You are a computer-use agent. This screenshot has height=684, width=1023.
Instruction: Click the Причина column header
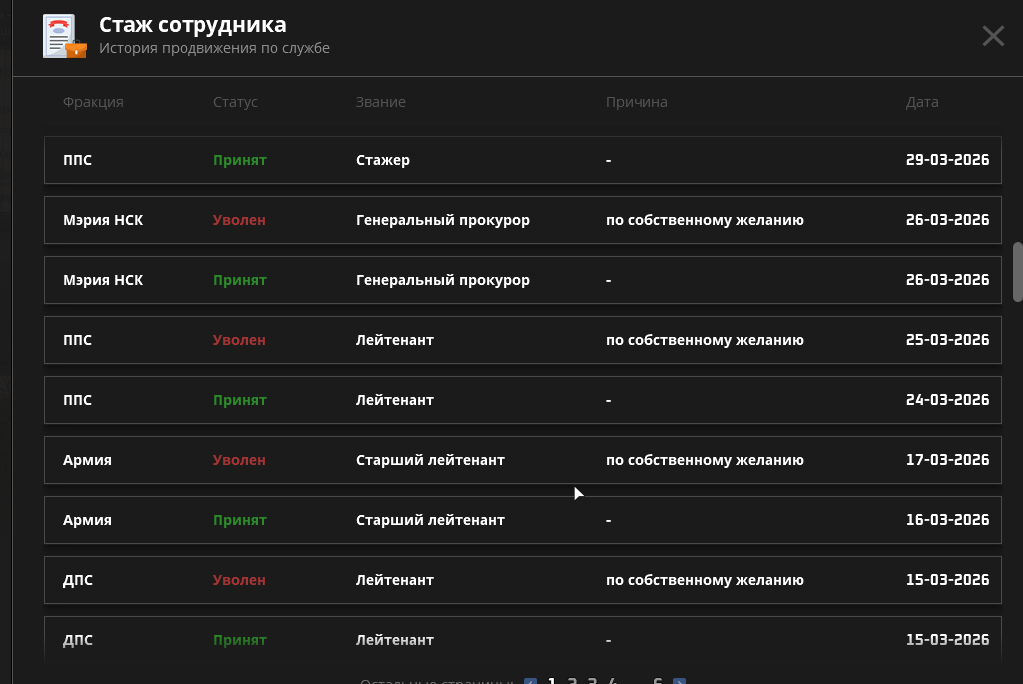click(636, 102)
